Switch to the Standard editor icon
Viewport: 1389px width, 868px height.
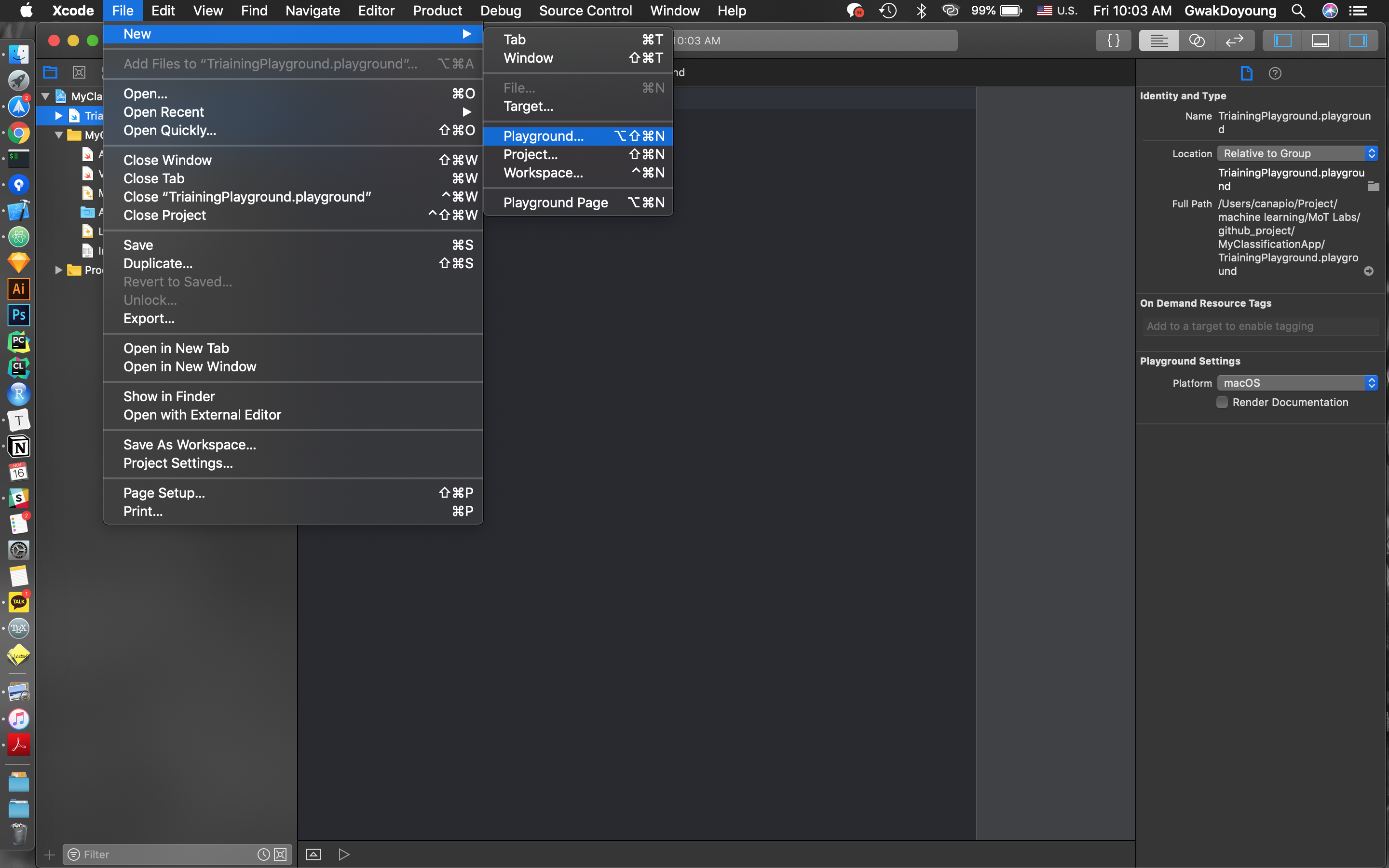coord(1159,41)
